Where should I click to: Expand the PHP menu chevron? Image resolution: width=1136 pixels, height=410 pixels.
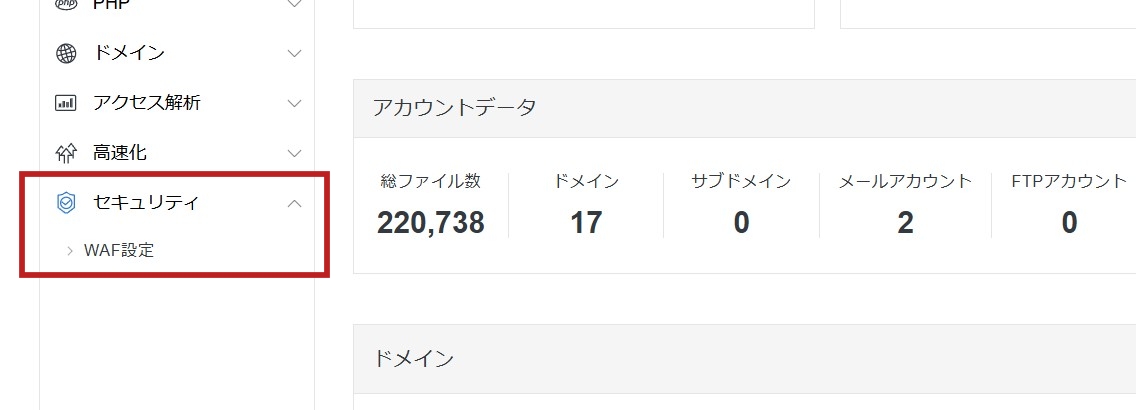coord(294,4)
